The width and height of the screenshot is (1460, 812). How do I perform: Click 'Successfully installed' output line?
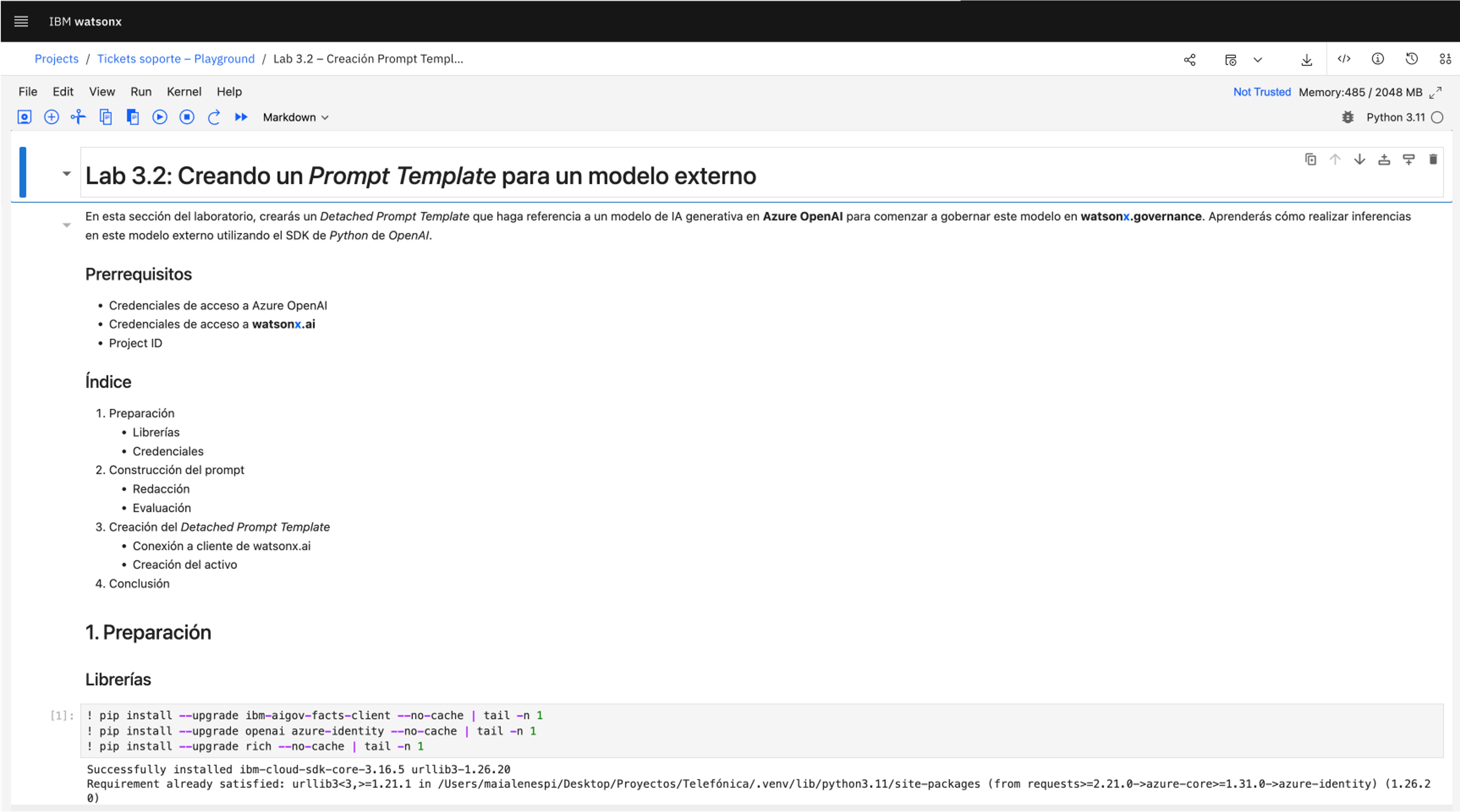point(299,770)
